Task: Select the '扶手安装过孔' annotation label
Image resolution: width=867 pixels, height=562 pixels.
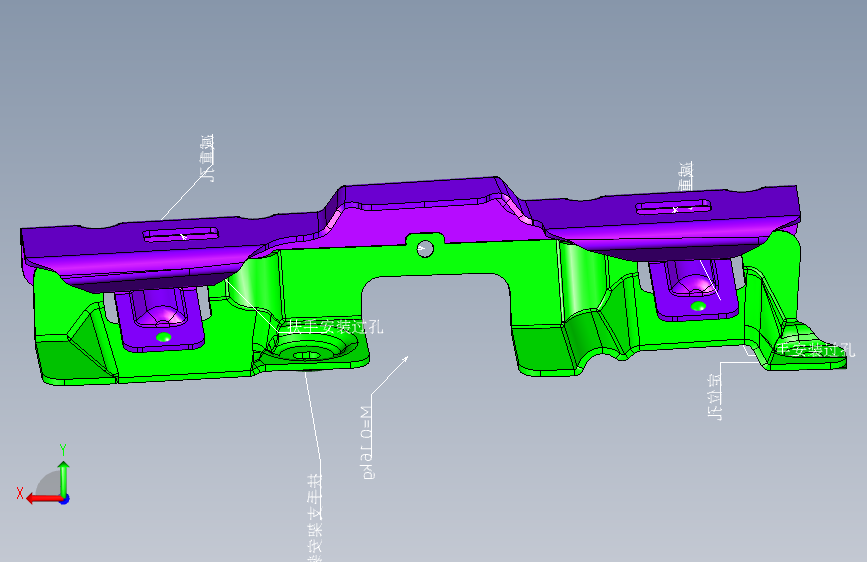Action: pos(335,327)
